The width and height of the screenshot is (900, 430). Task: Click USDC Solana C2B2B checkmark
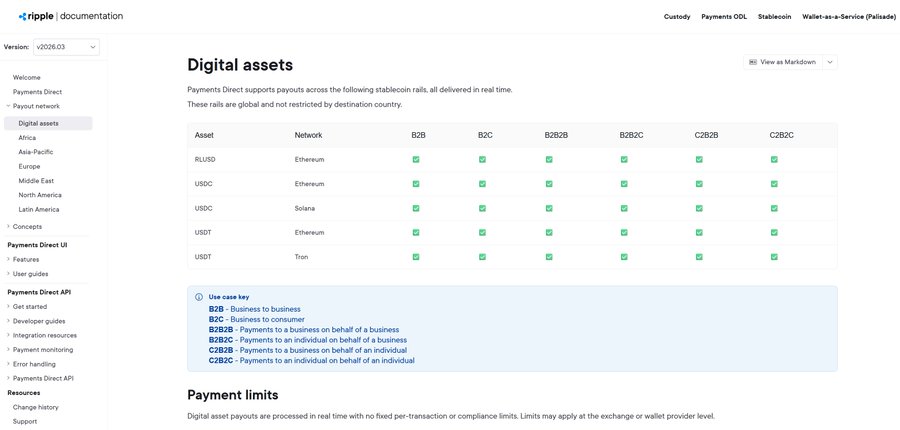699,208
